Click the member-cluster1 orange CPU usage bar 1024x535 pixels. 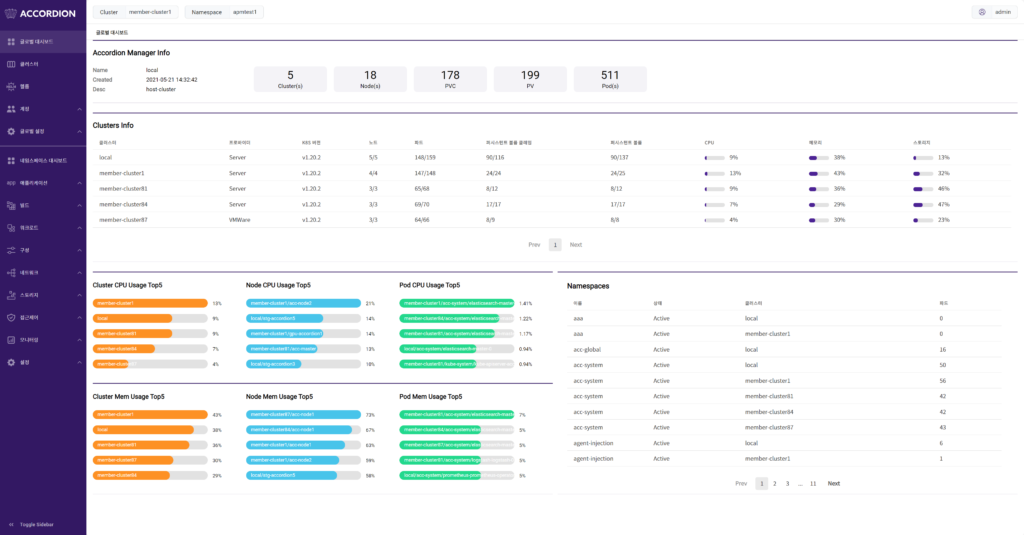point(150,303)
